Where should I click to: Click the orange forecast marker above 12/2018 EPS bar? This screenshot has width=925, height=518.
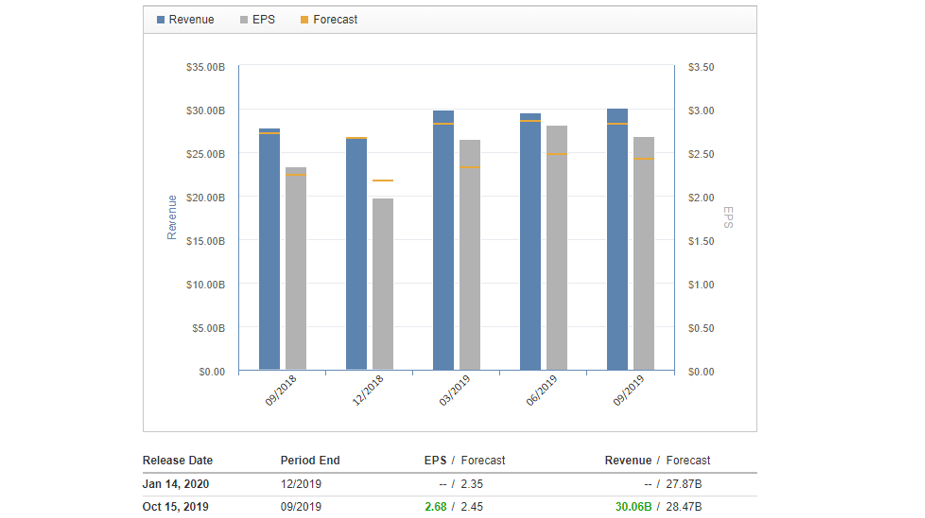(383, 181)
